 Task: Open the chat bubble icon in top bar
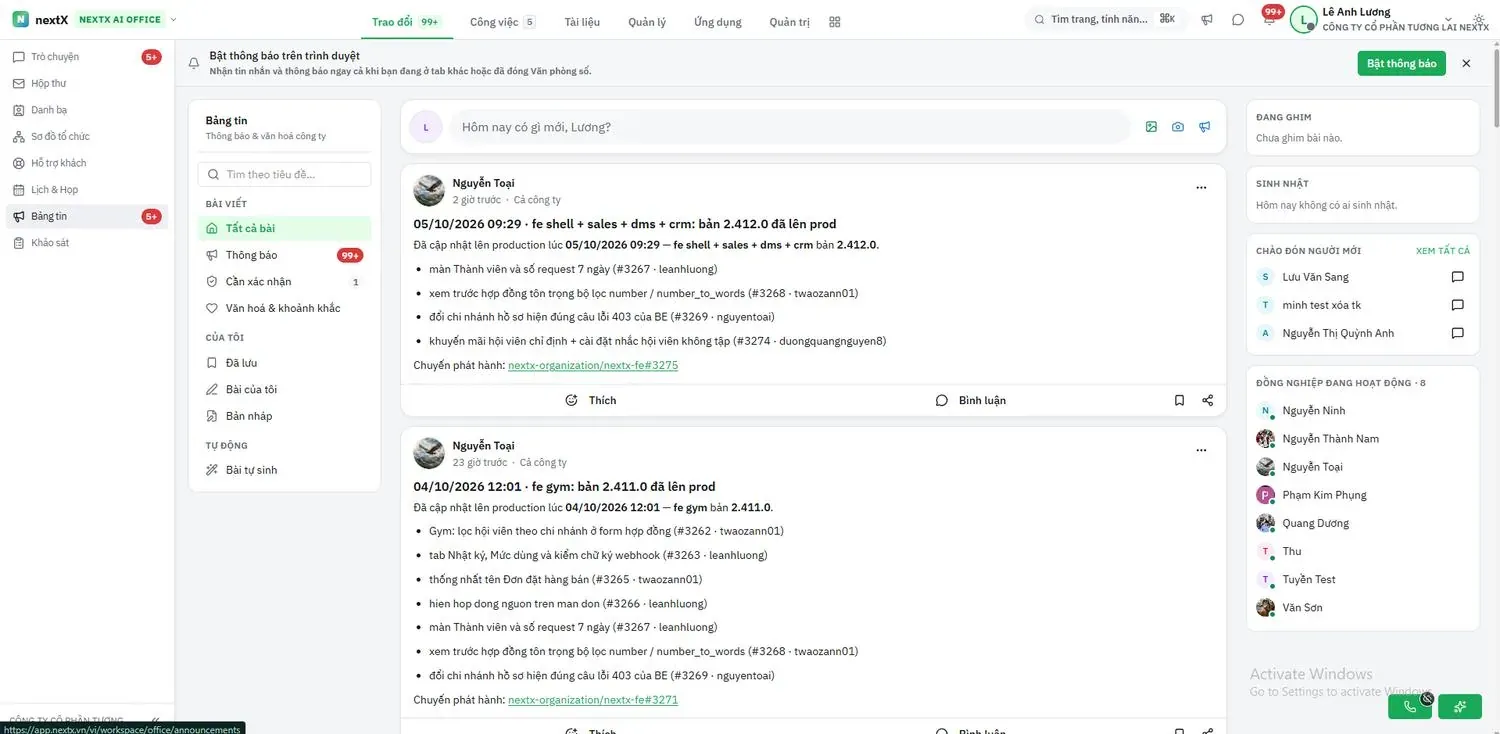(1238, 19)
